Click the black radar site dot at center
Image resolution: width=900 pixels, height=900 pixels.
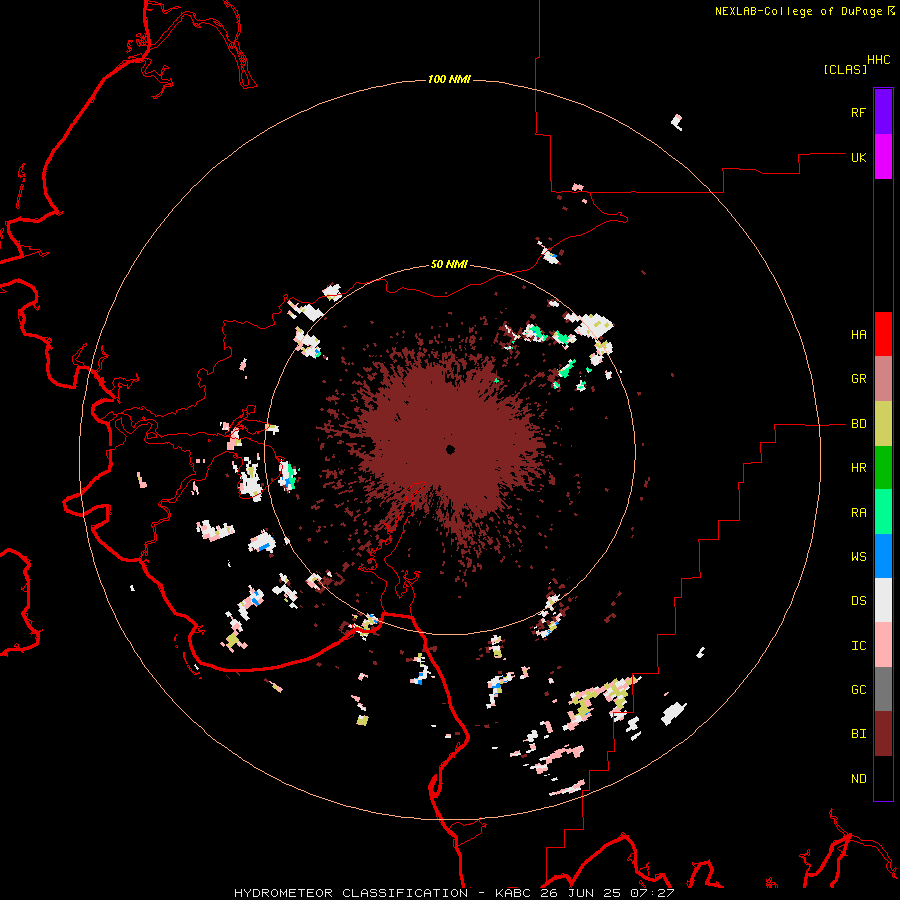click(450, 449)
